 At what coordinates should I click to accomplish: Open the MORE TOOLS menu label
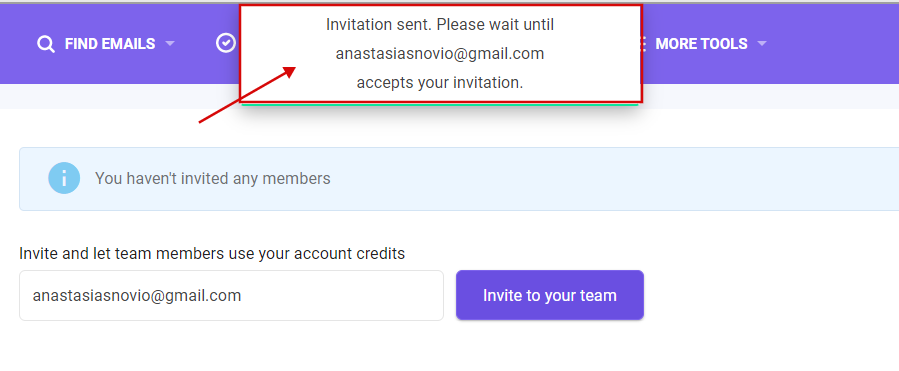coord(701,44)
